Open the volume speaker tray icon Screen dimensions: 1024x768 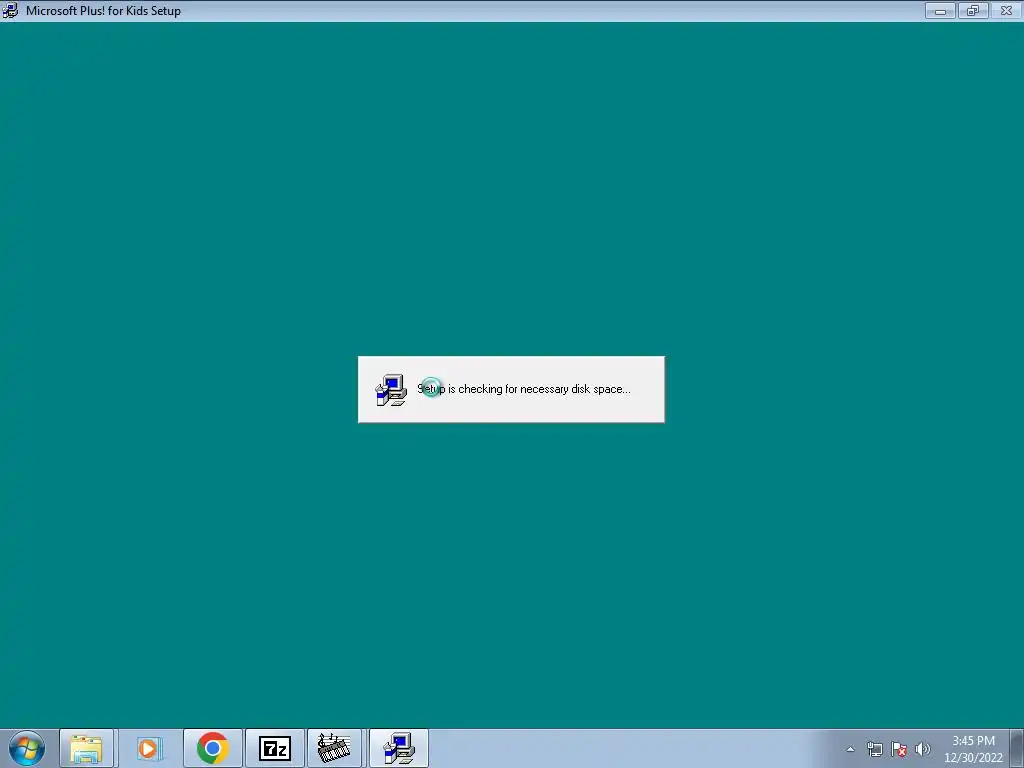(x=923, y=749)
